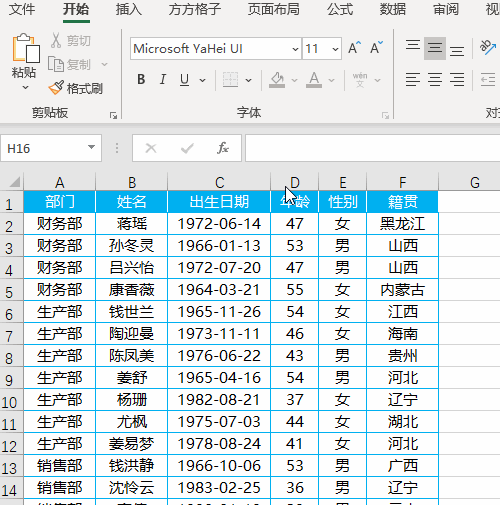This screenshot has width=500, height=505.
Task: Open the Paste options dropdown arrow
Action: tap(25, 88)
